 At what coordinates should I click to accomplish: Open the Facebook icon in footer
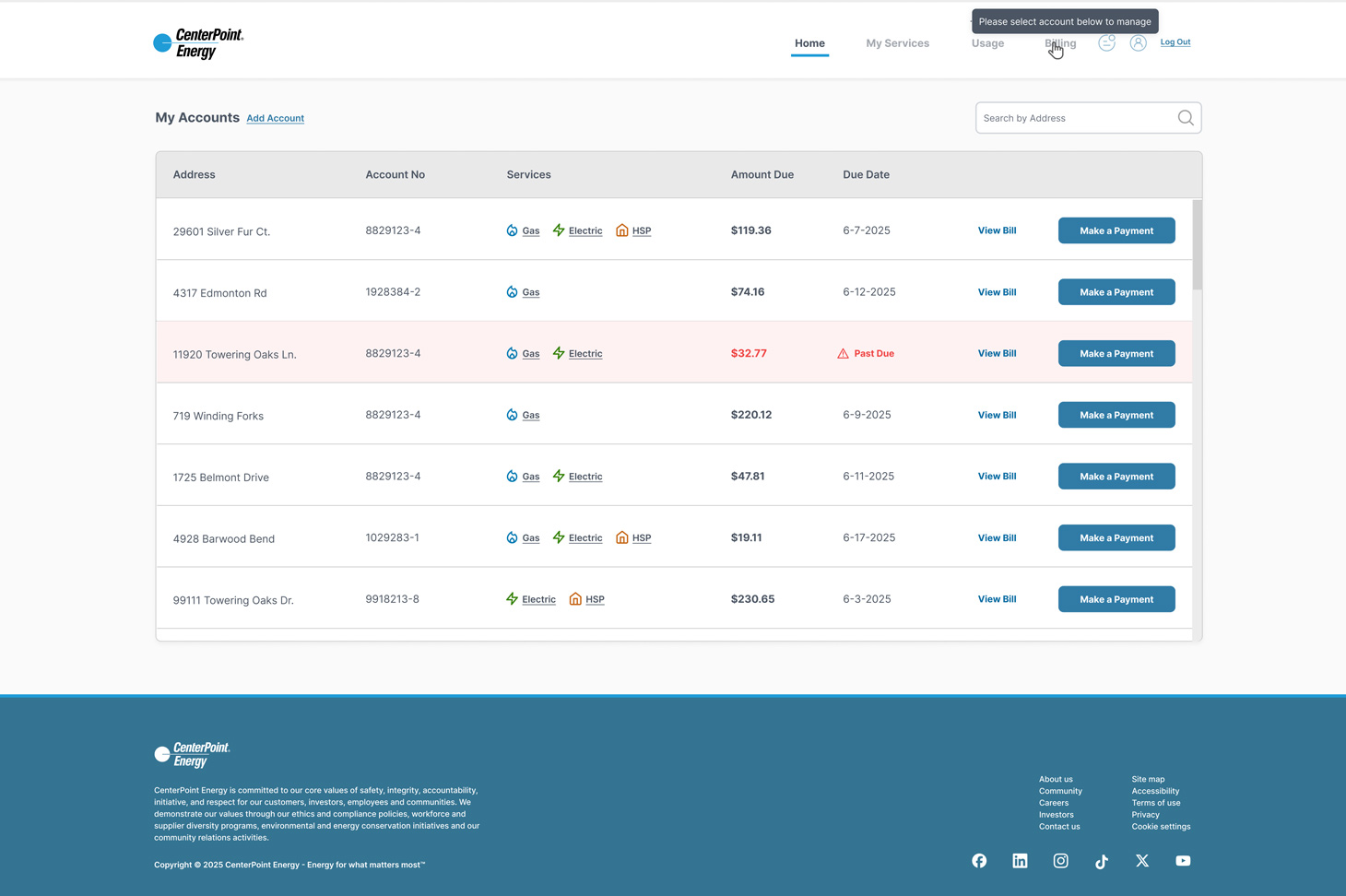979,861
